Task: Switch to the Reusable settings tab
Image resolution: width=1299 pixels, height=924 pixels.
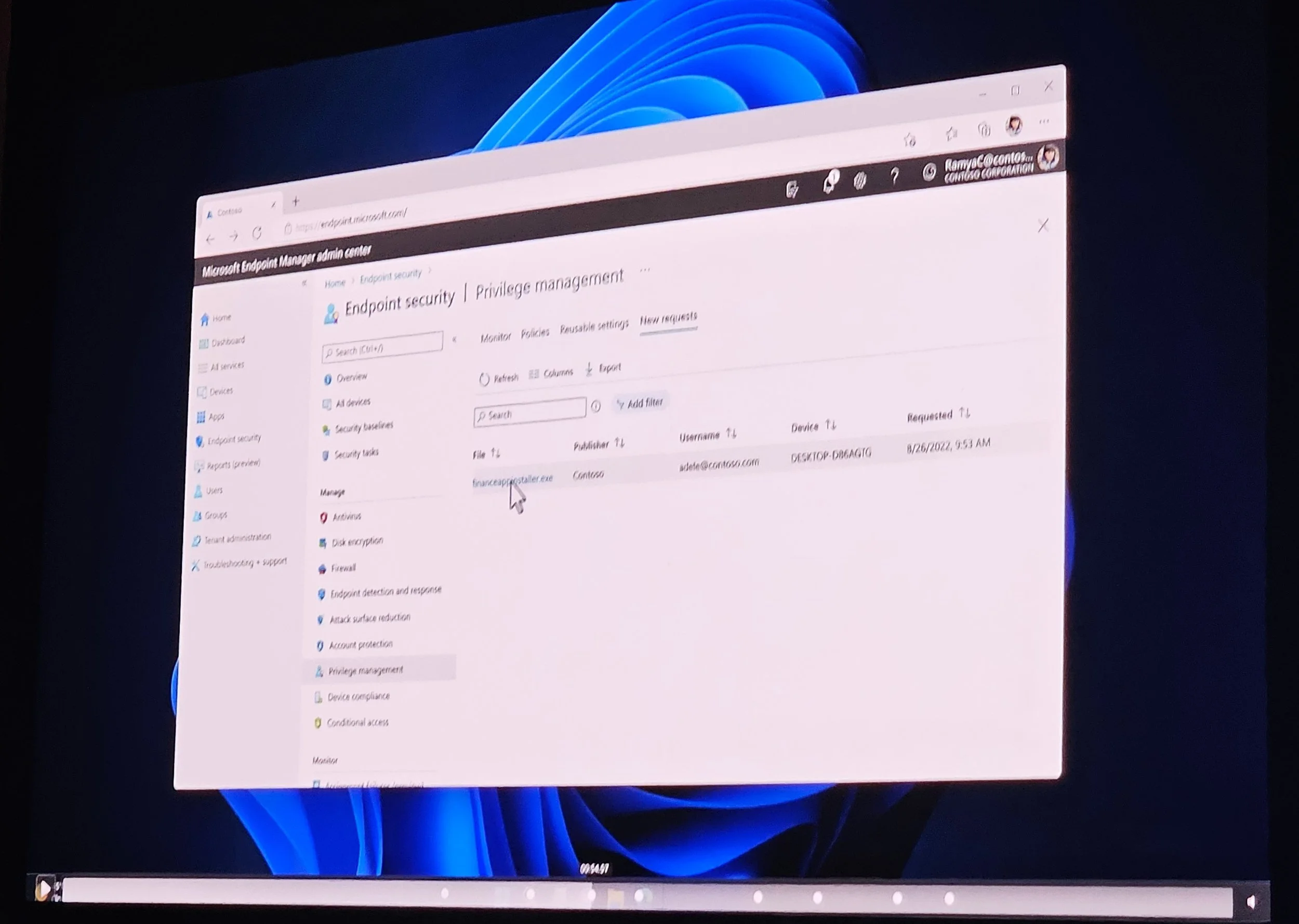Action: (x=594, y=327)
